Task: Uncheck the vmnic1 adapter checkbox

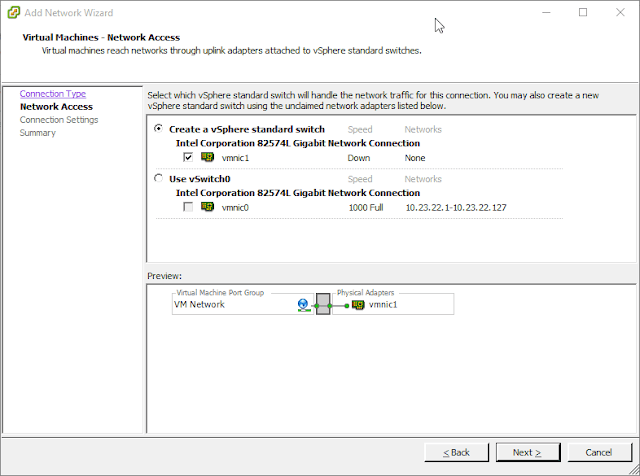Action: [188, 157]
